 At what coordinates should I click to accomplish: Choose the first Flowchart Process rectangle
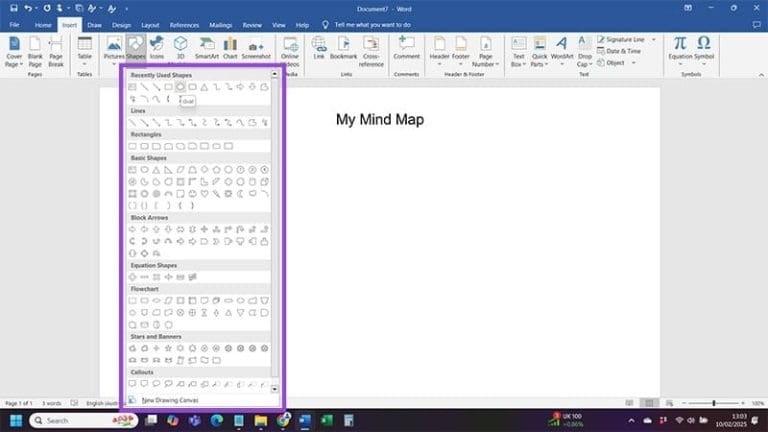[x=132, y=301]
